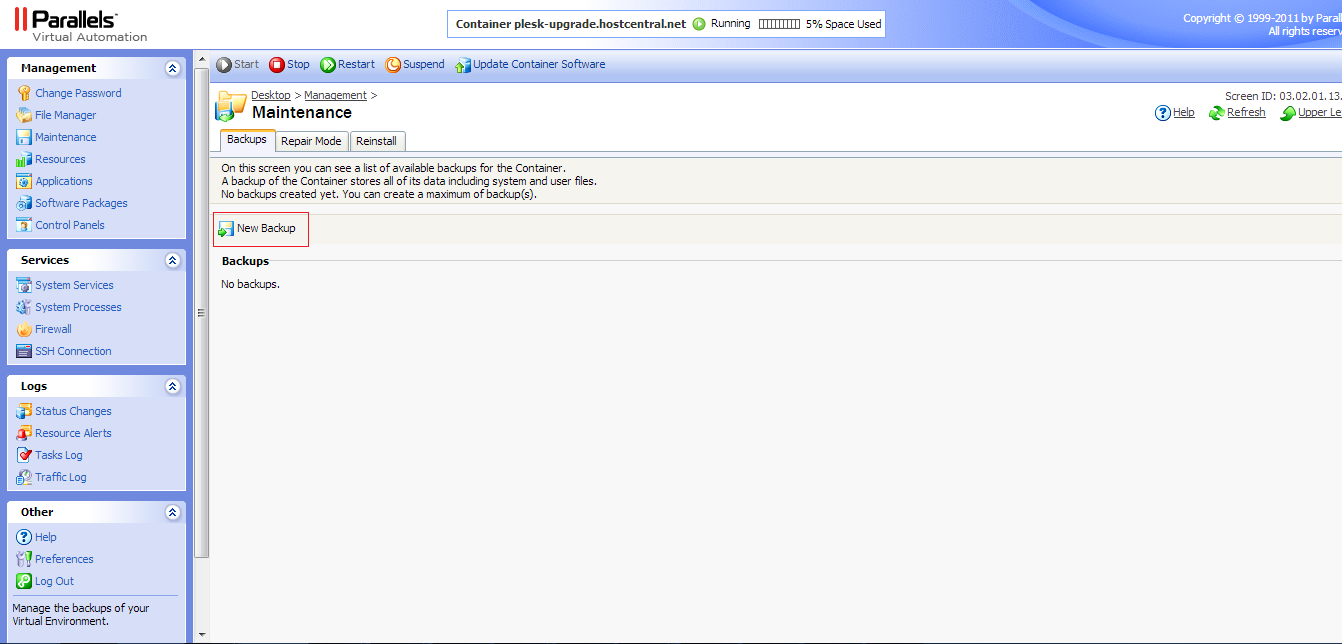This screenshot has width=1342, height=644.
Task: Open the Resource Alerts link
Action: tap(74, 433)
